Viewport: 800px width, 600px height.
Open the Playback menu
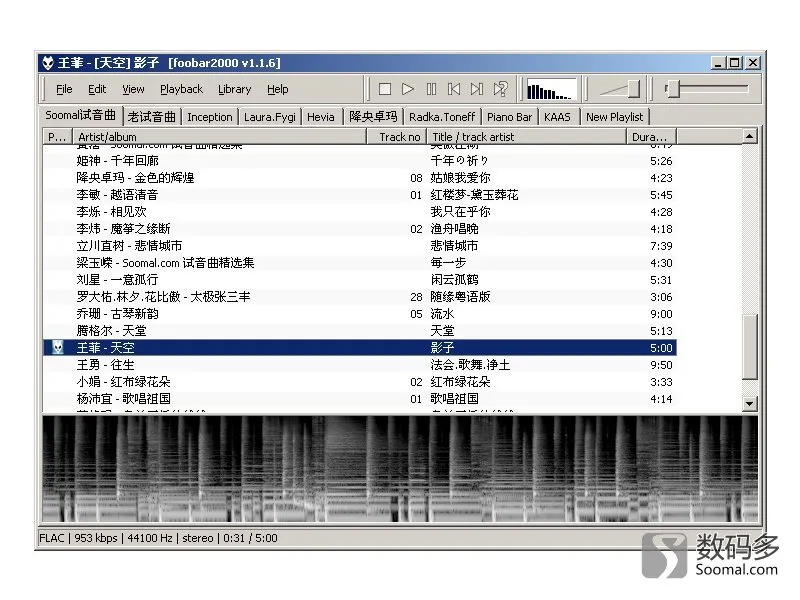181,89
